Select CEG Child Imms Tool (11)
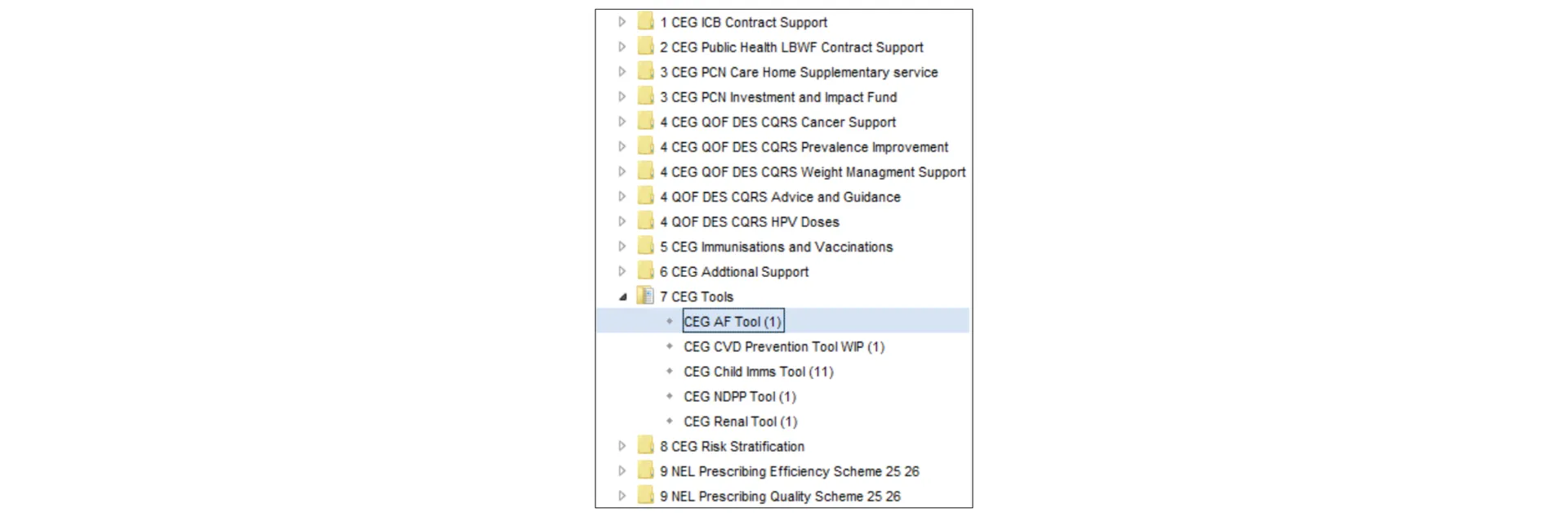Screen dimensions: 1568x517 click(x=758, y=372)
